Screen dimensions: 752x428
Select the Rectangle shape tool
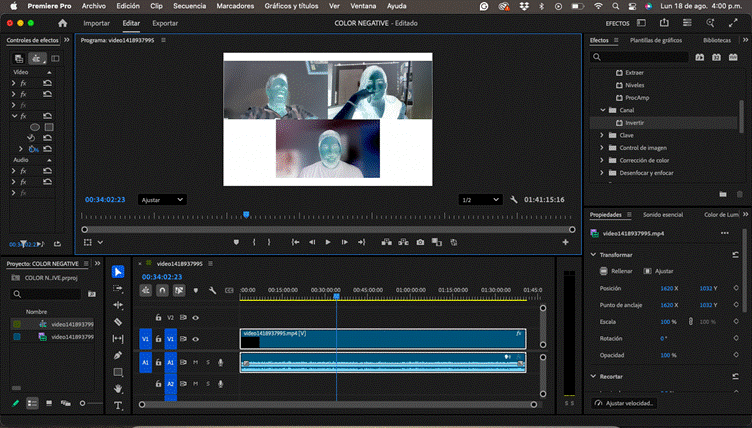(118, 372)
